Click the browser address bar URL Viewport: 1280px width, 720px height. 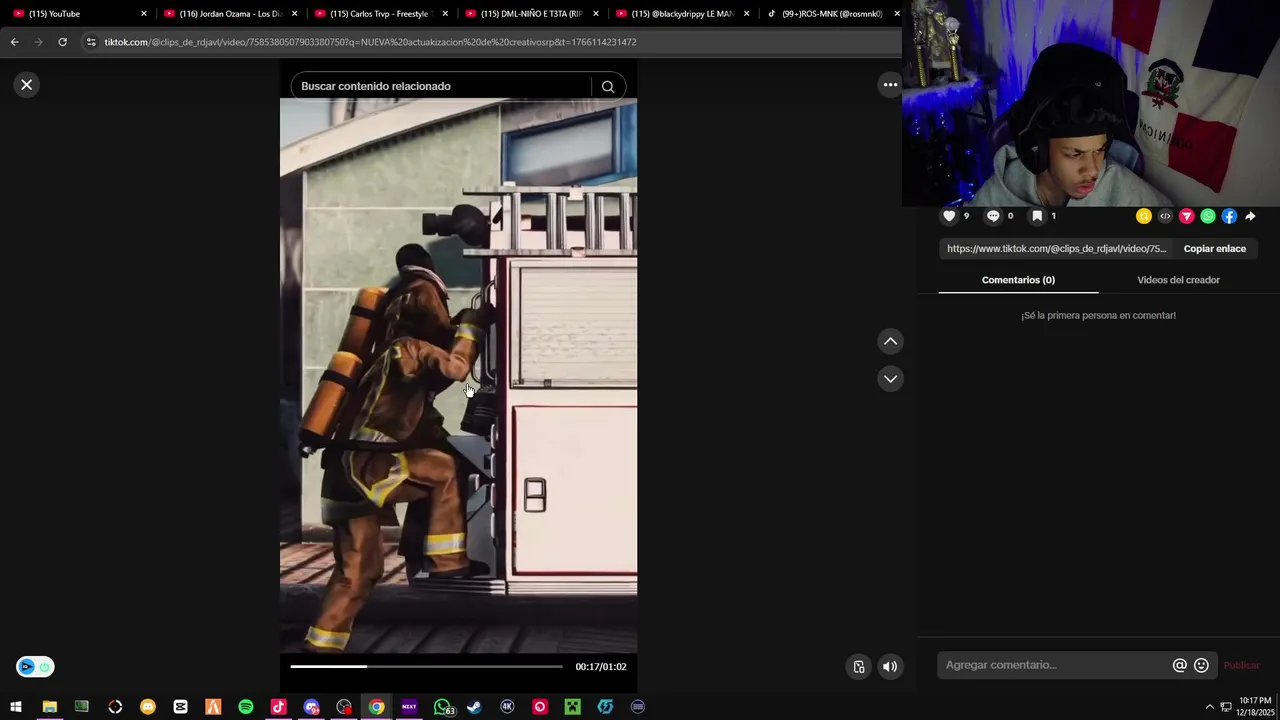tap(370, 42)
